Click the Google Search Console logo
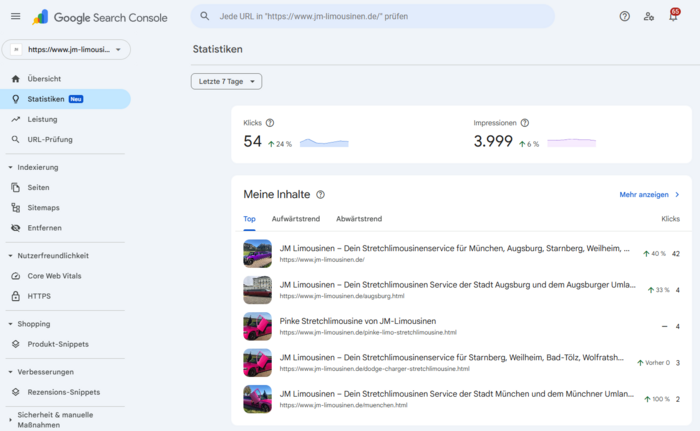Screen dimensions: 700x431 pyautogui.click(x=100, y=17)
